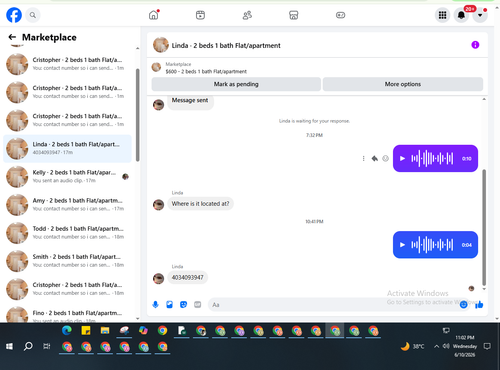Open Task View on the taskbar
Screen dimensions: 500x370
(47, 346)
